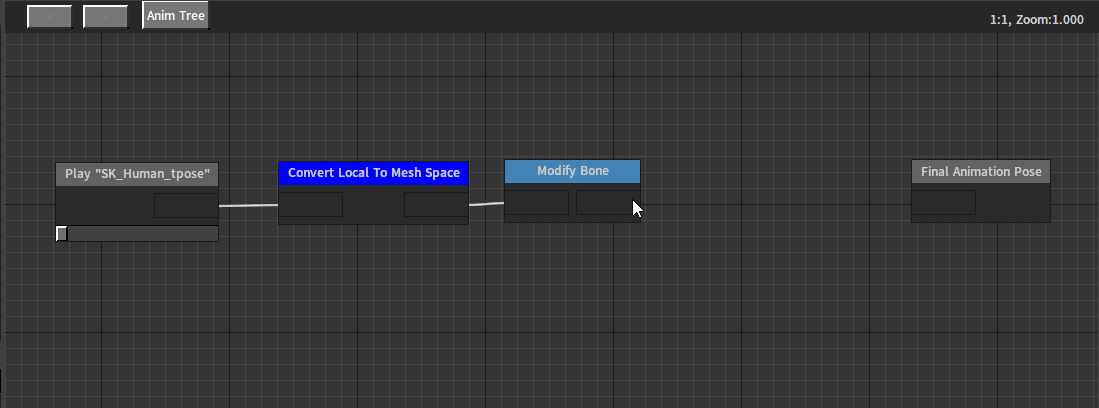Click the output pin of the Convert Local To Mesh Space node
This screenshot has width=1099, height=408.
pos(436,204)
